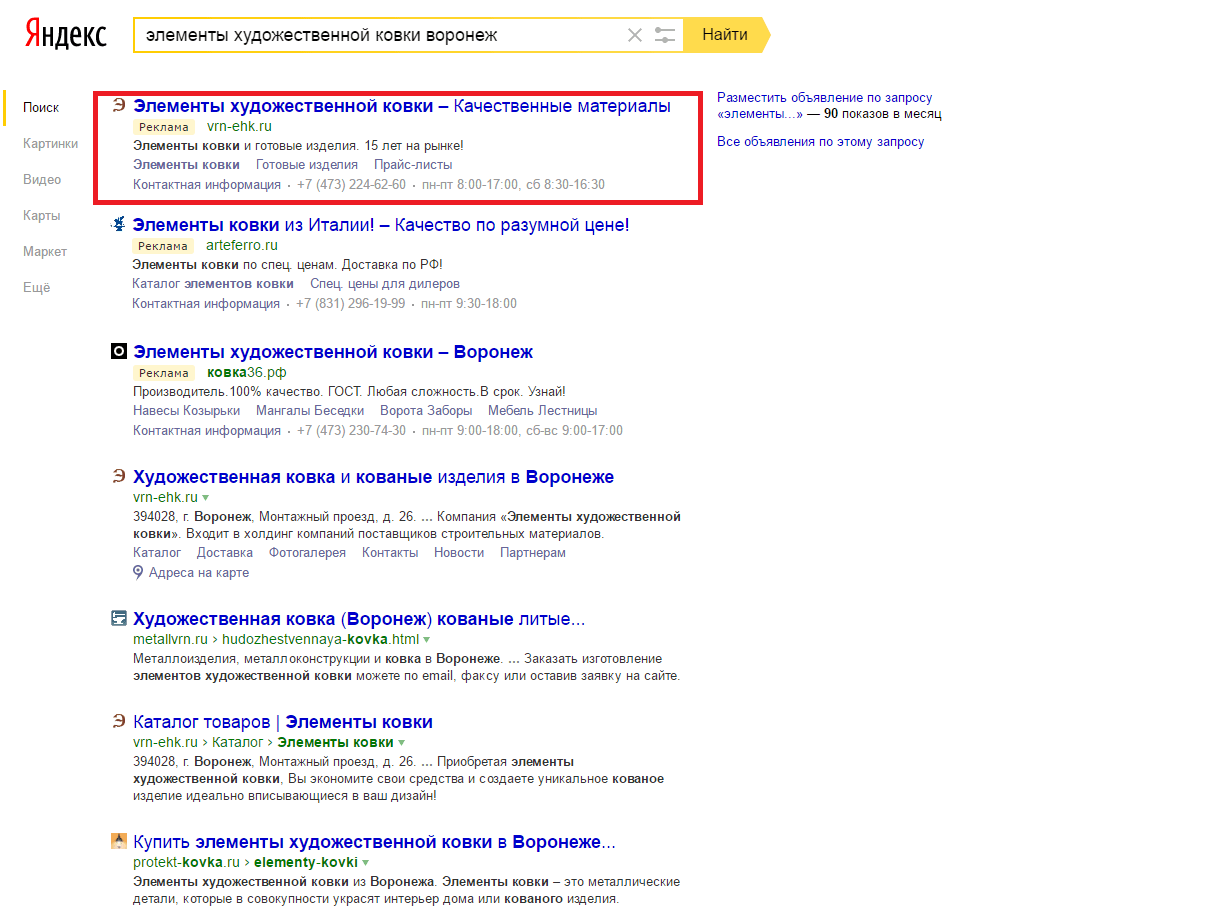The height and width of the screenshot is (924, 1220).
Task: Expand dropdown arrow next to vrn-ehk.ru URL
Action: tap(206, 497)
